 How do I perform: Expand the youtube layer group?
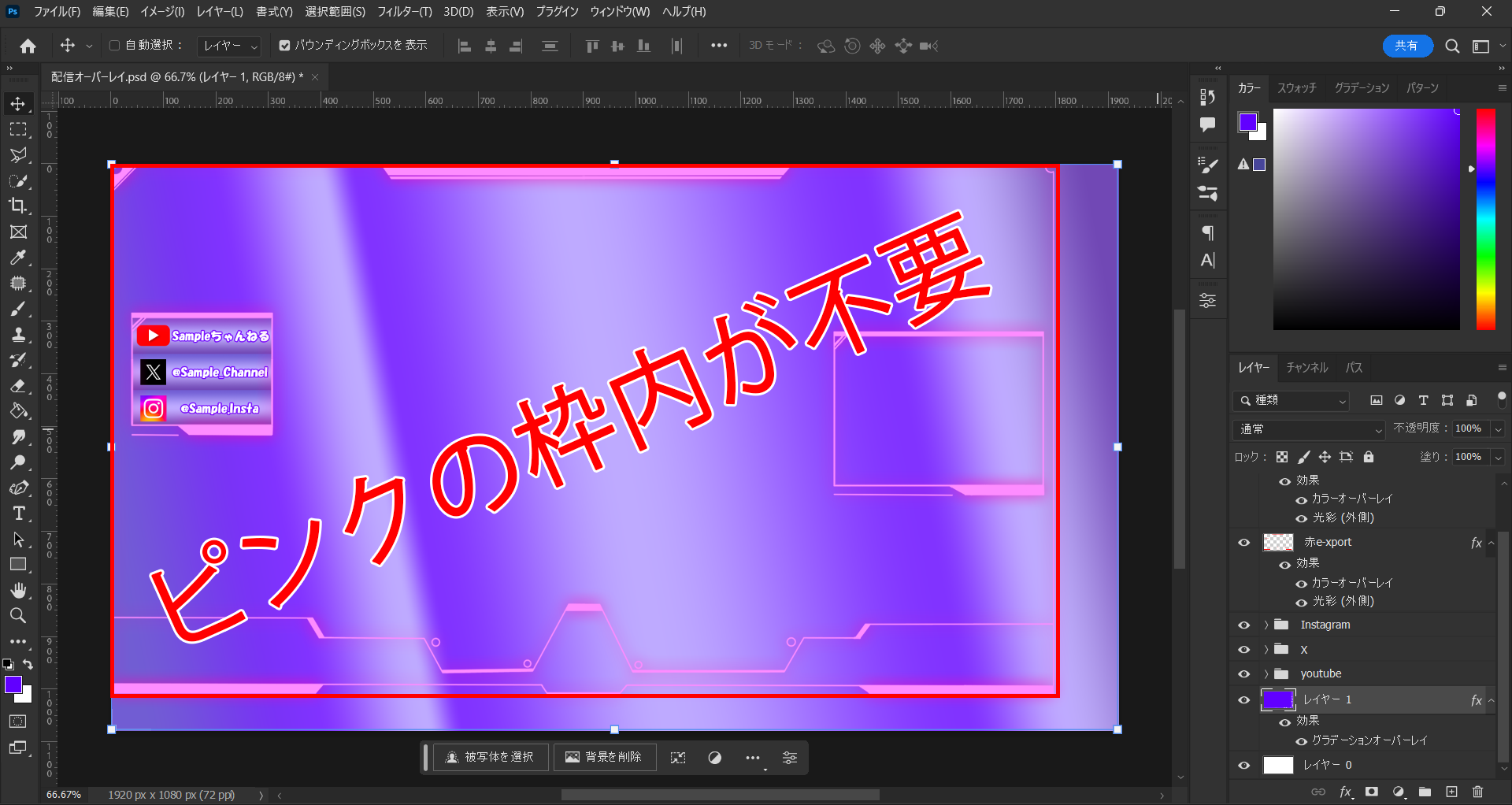coord(1266,674)
